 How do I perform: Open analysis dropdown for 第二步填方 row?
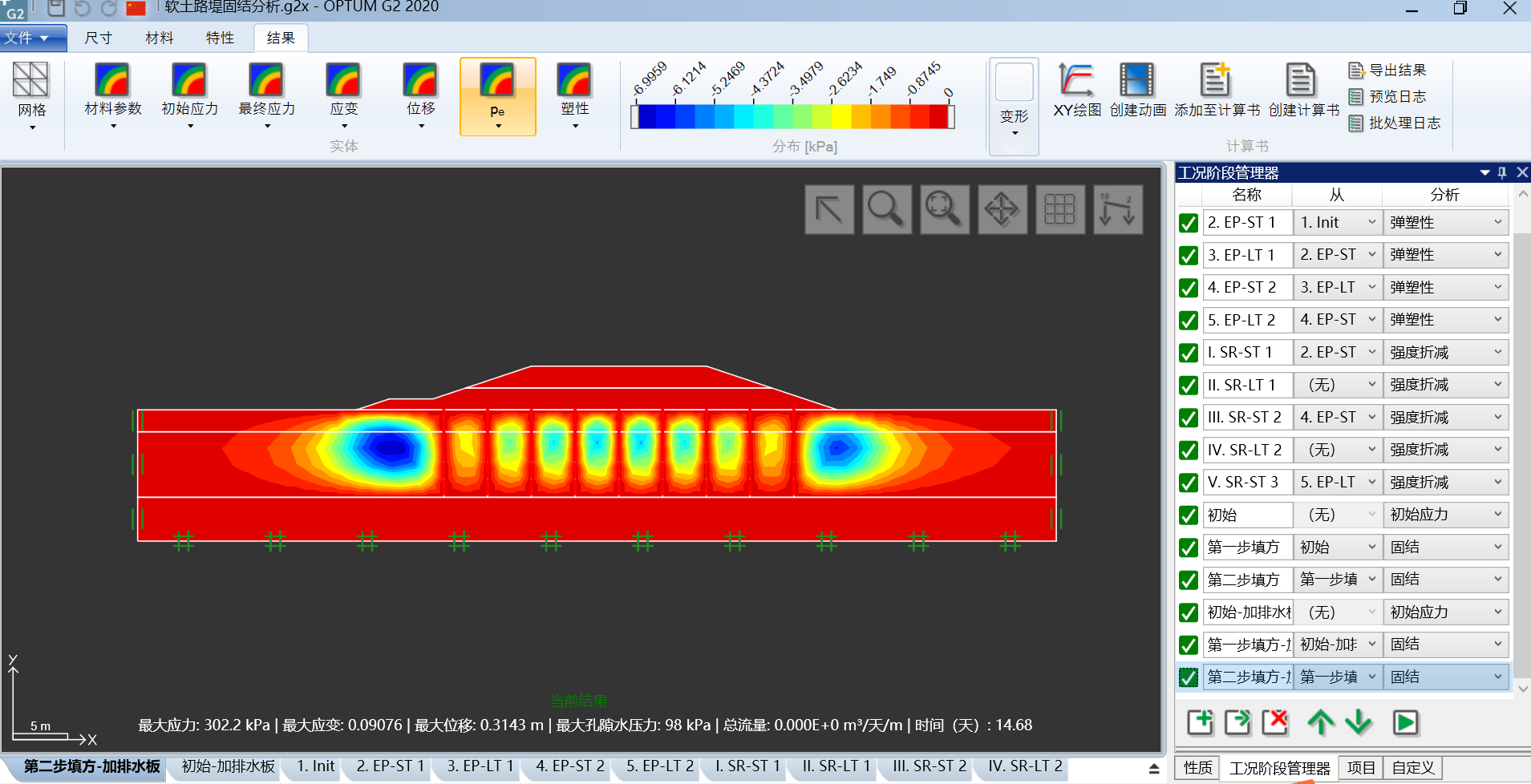[x=1446, y=580]
